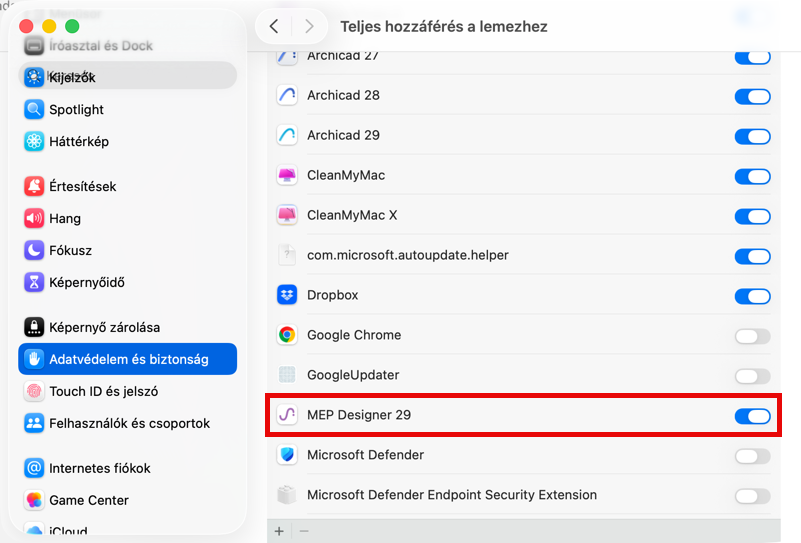The width and height of the screenshot is (801, 543).
Task: Click the Google Chrome app icon
Action: (x=287, y=335)
